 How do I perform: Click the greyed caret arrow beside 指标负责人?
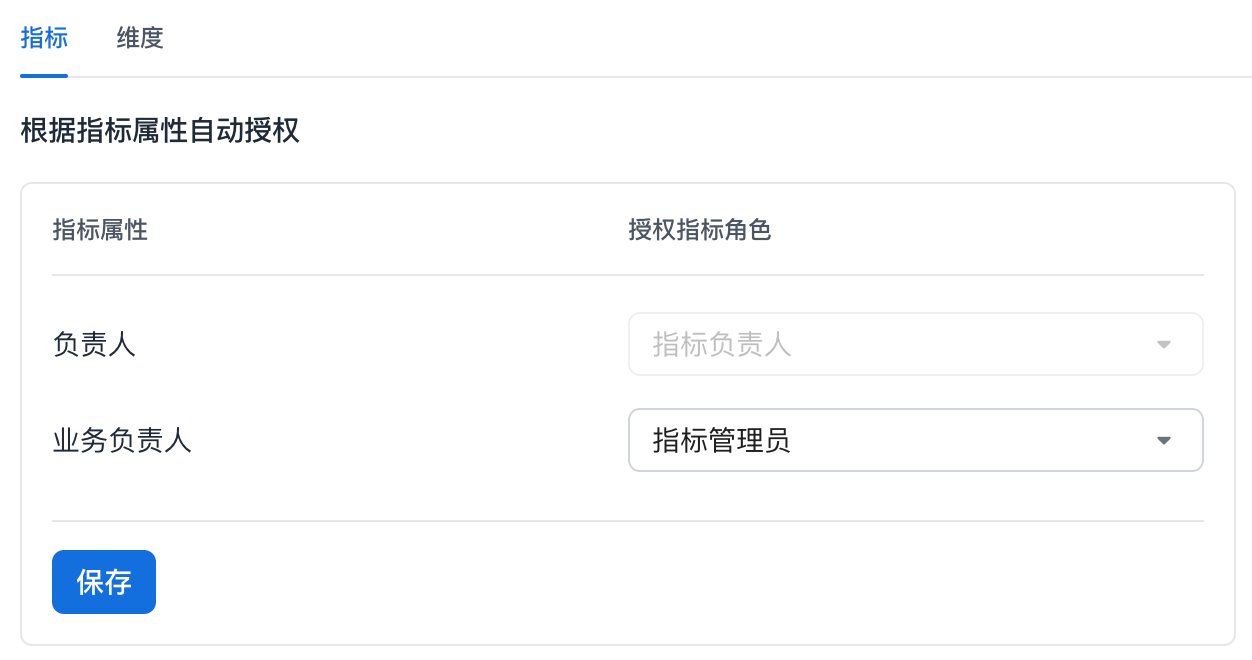pyautogui.click(x=1163, y=345)
